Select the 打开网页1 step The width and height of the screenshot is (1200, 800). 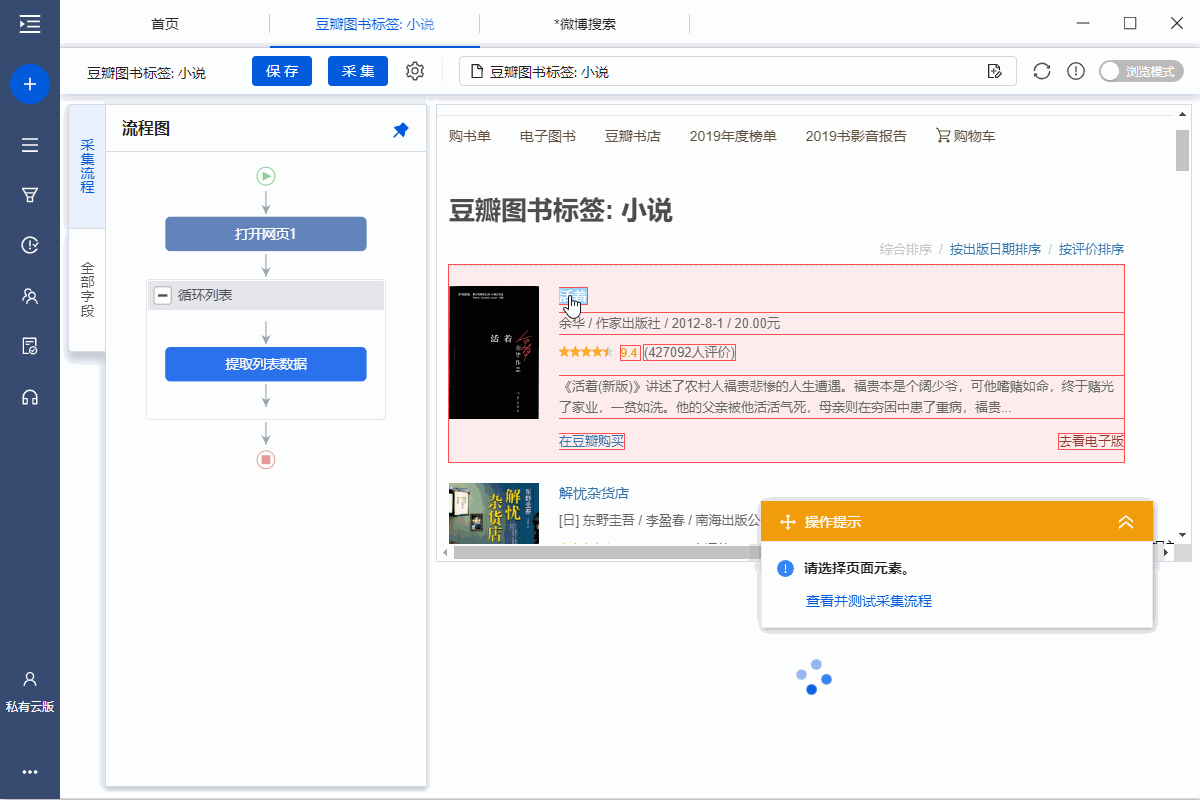click(x=266, y=234)
